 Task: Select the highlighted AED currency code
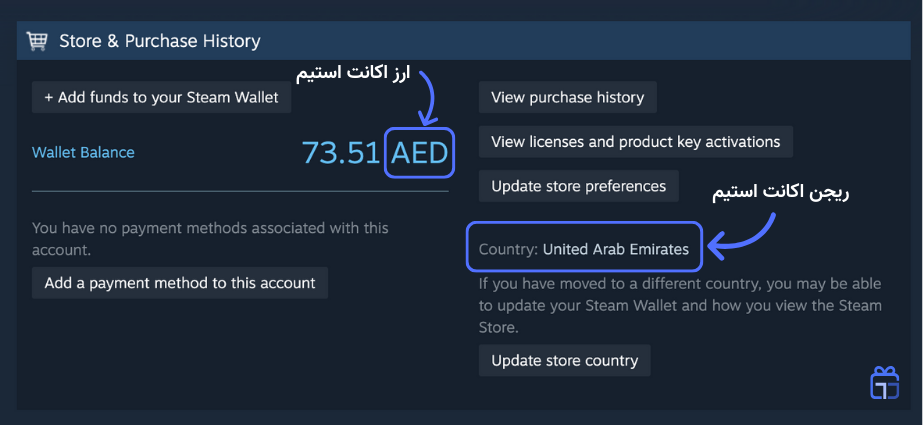click(x=419, y=153)
